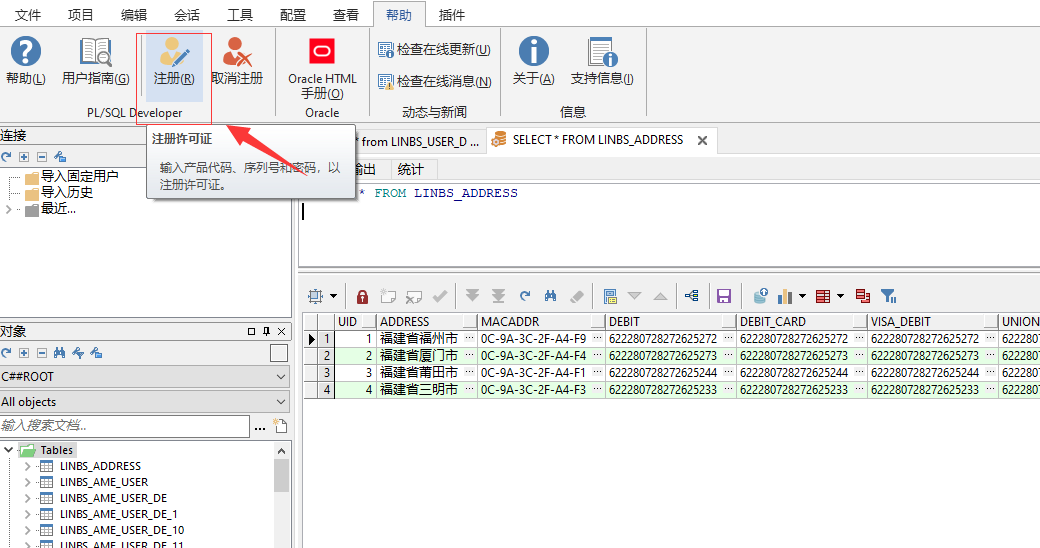This screenshot has width=1040, height=548.
Task: Click the 关于(A) about icon
Action: tap(533, 61)
